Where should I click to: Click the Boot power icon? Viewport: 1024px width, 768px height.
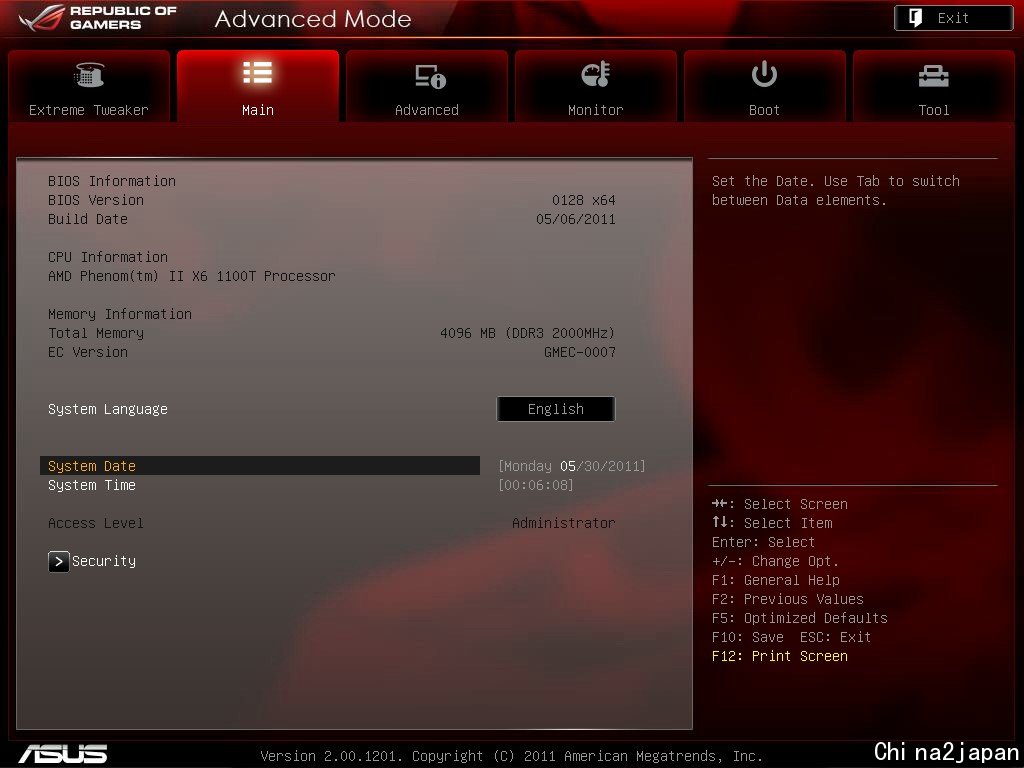tap(764, 74)
